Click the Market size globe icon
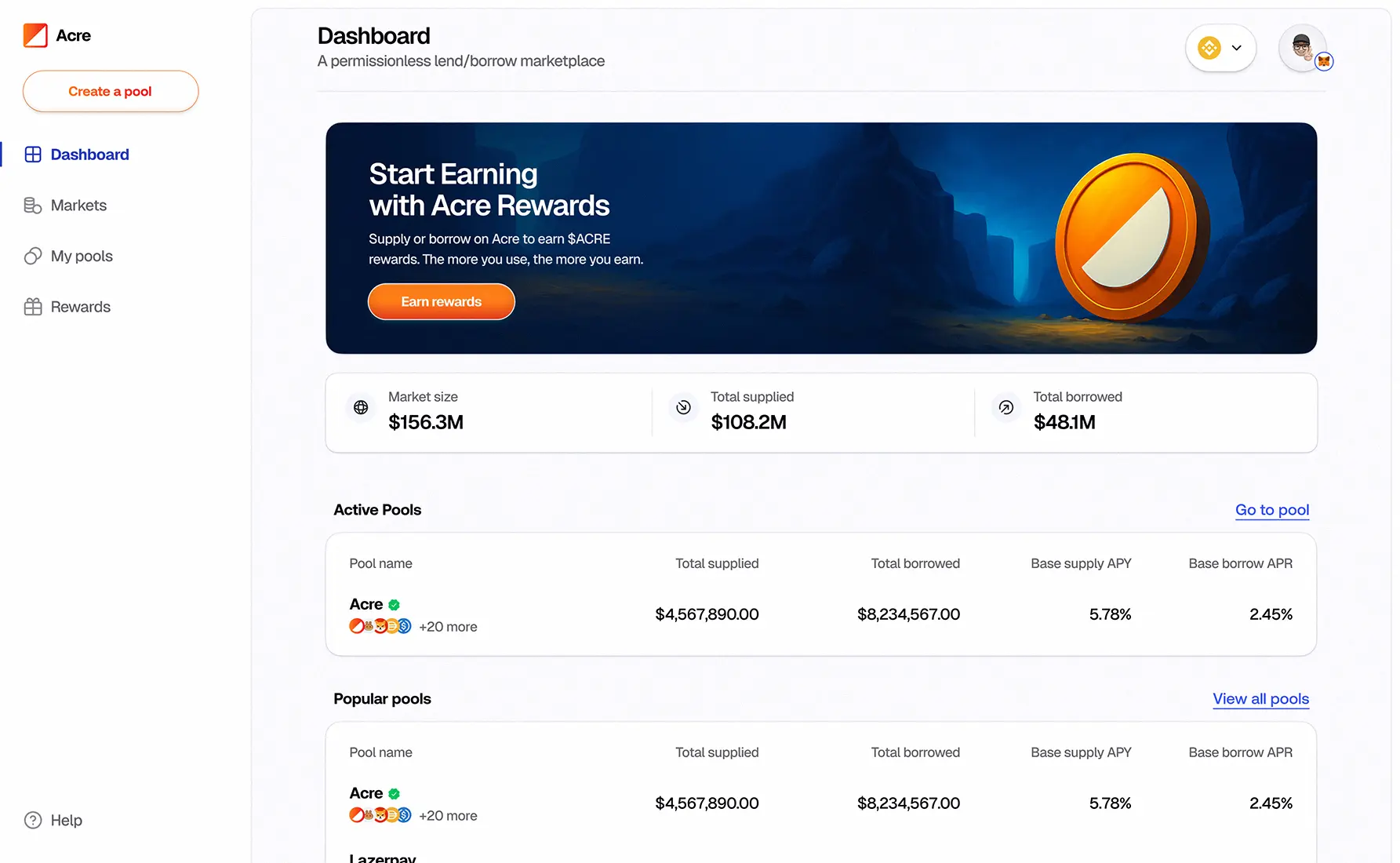This screenshot has width=1400, height=863. 361,407
